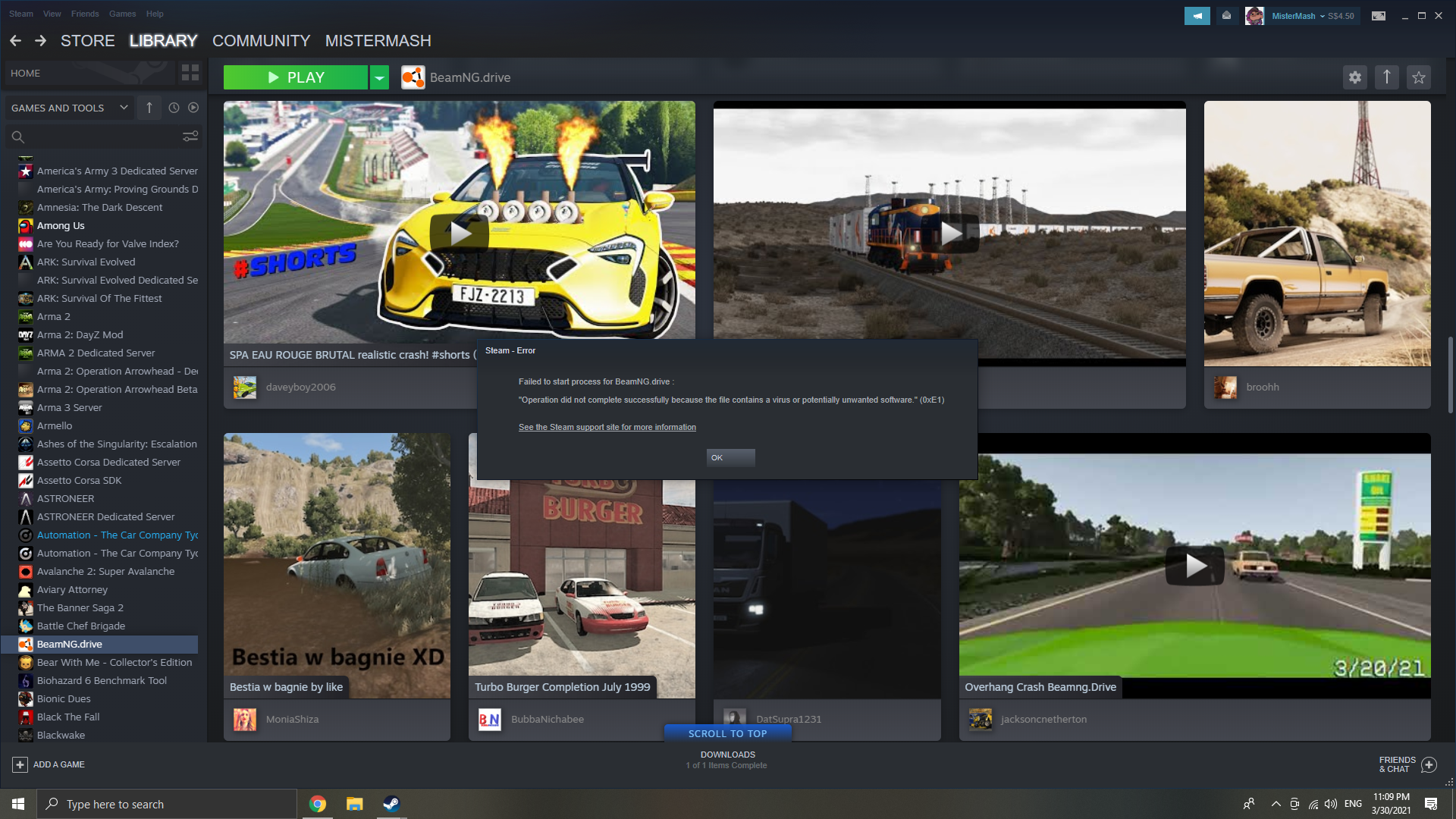Open the Steam support site link
This screenshot has height=819, width=1456.
pos(607,428)
